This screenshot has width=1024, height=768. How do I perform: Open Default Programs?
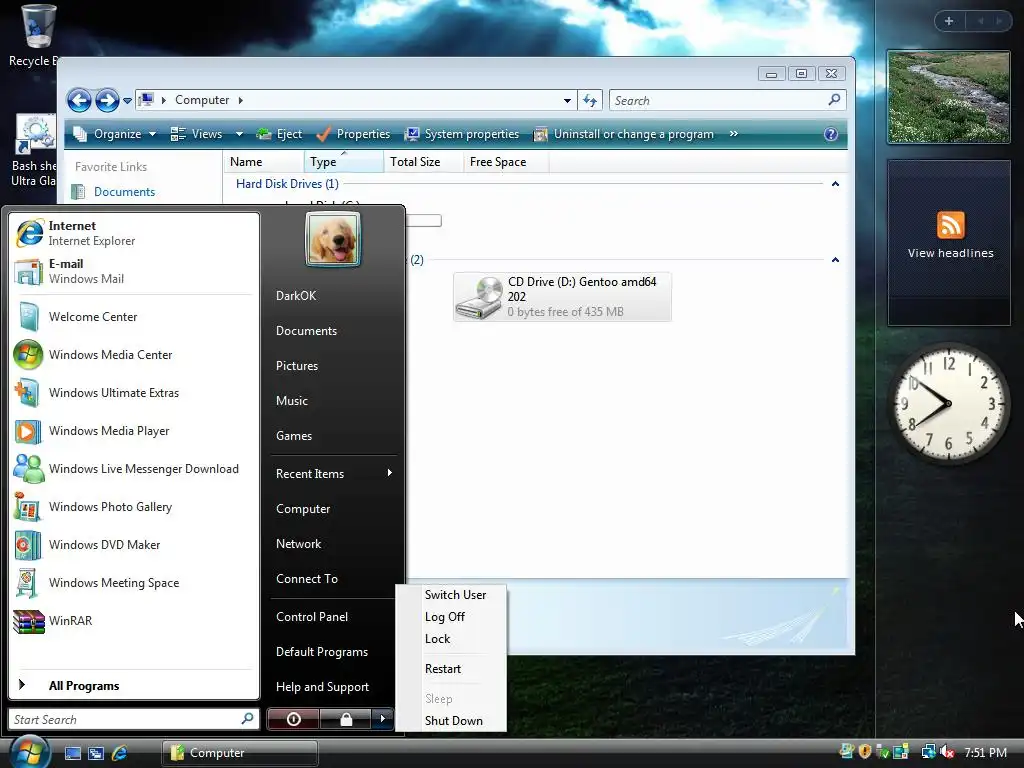(x=333, y=652)
